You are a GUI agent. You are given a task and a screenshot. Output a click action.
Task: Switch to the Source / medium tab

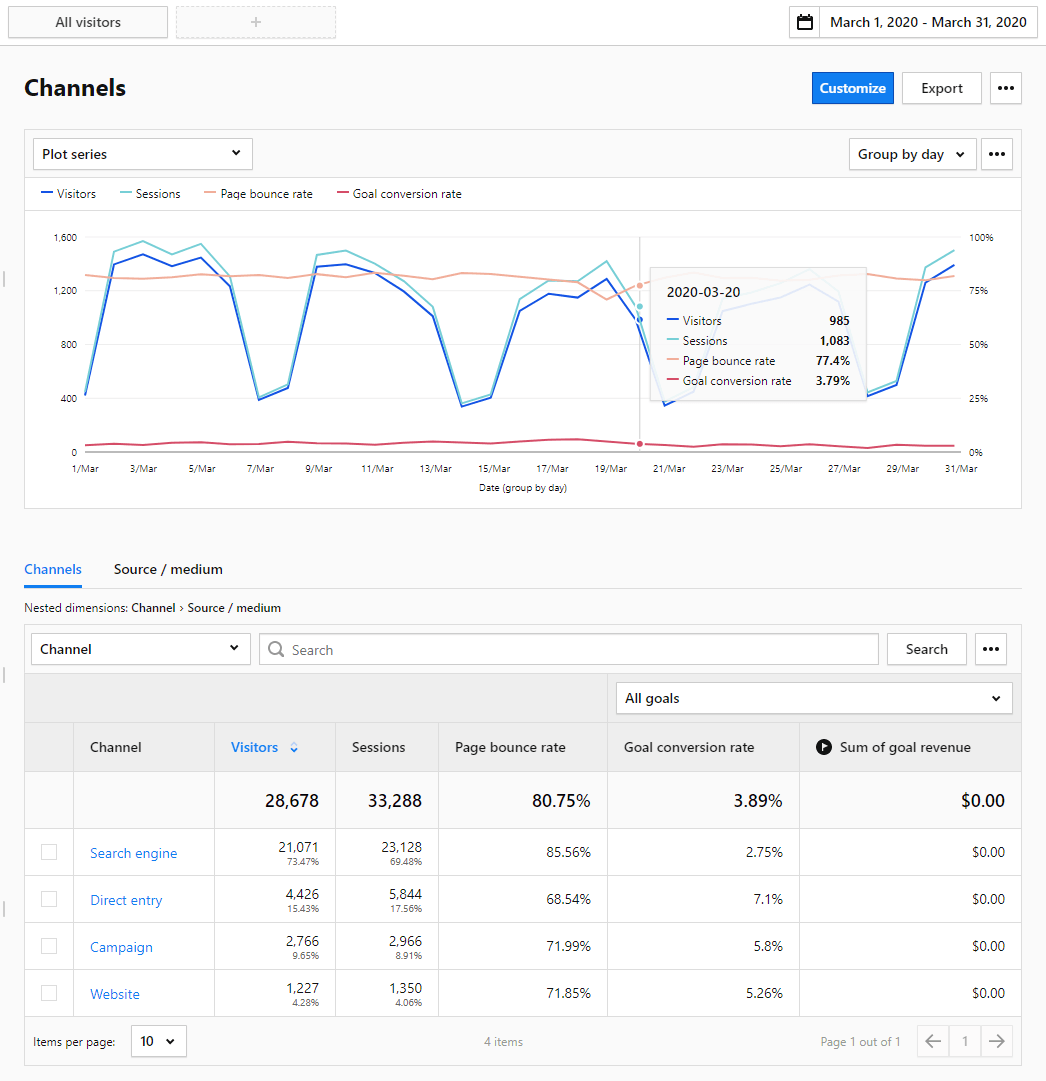168,569
